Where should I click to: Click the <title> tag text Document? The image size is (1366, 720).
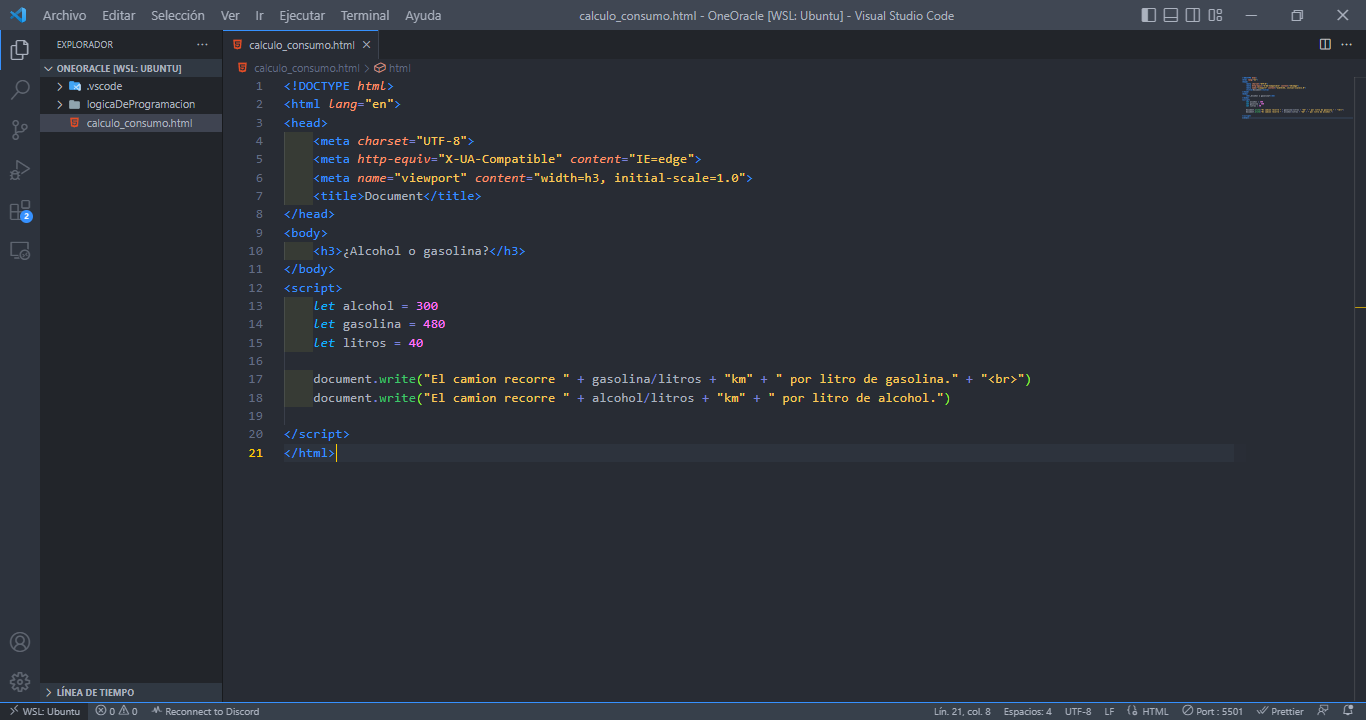(x=394, y=196)
